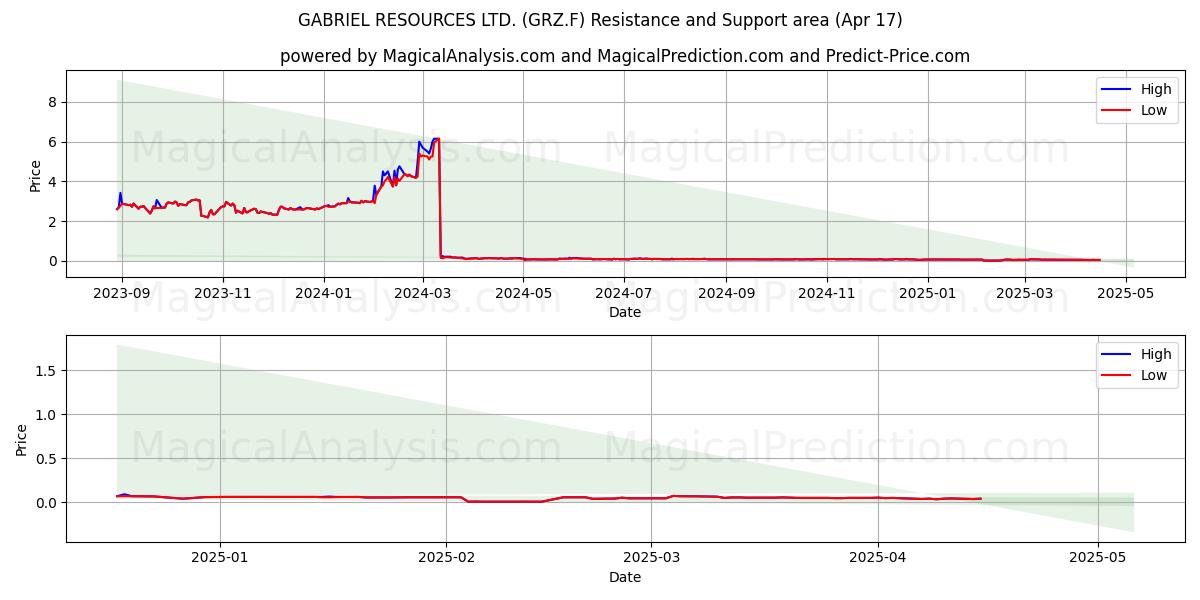This screenshot has width=1200, height=600.
Task: Click the 2025-05 tick label on top chart
Action: tap(1126, 294)
